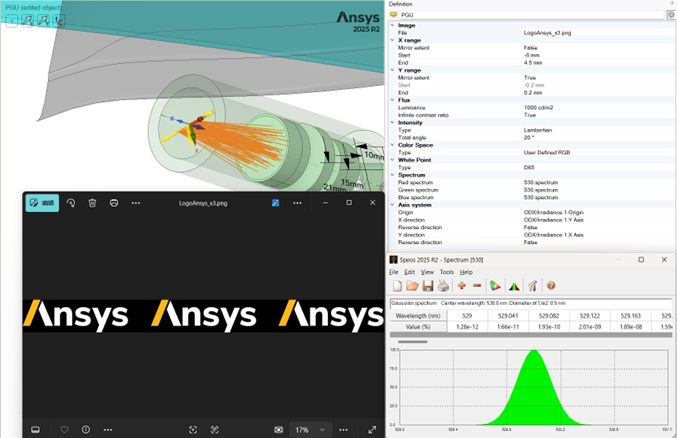This screenshot has width=677, height=438.
Task: Print the spectrum
Action: (443, 286)
